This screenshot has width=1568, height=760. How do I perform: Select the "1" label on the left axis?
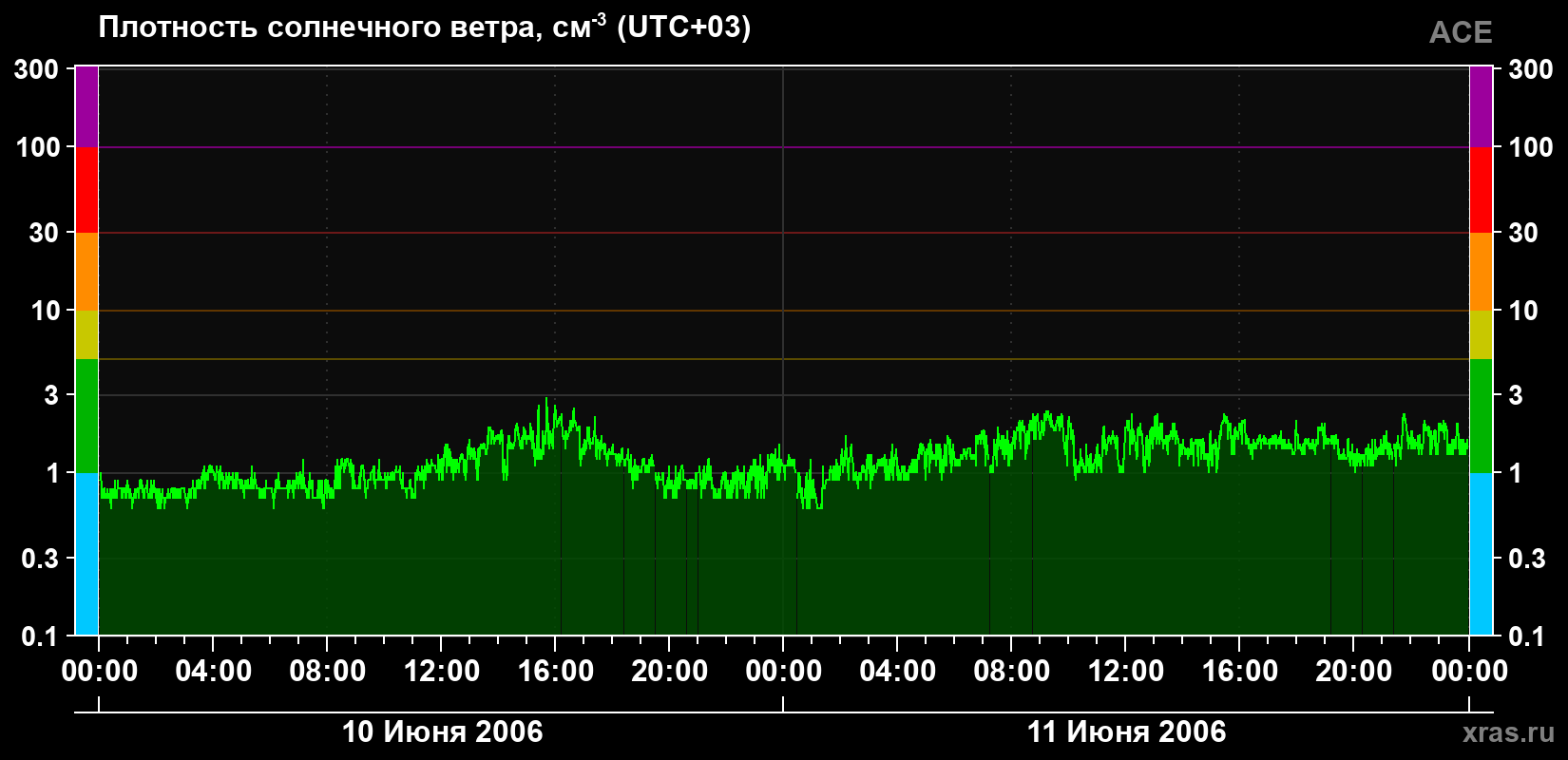coord(52,473)
